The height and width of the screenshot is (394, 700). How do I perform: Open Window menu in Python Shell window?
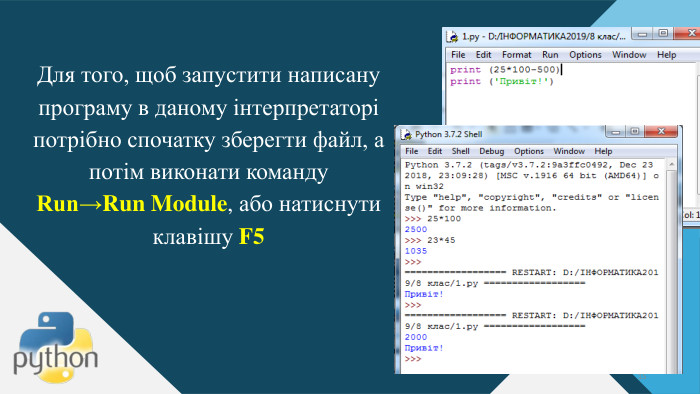point(569,151)
